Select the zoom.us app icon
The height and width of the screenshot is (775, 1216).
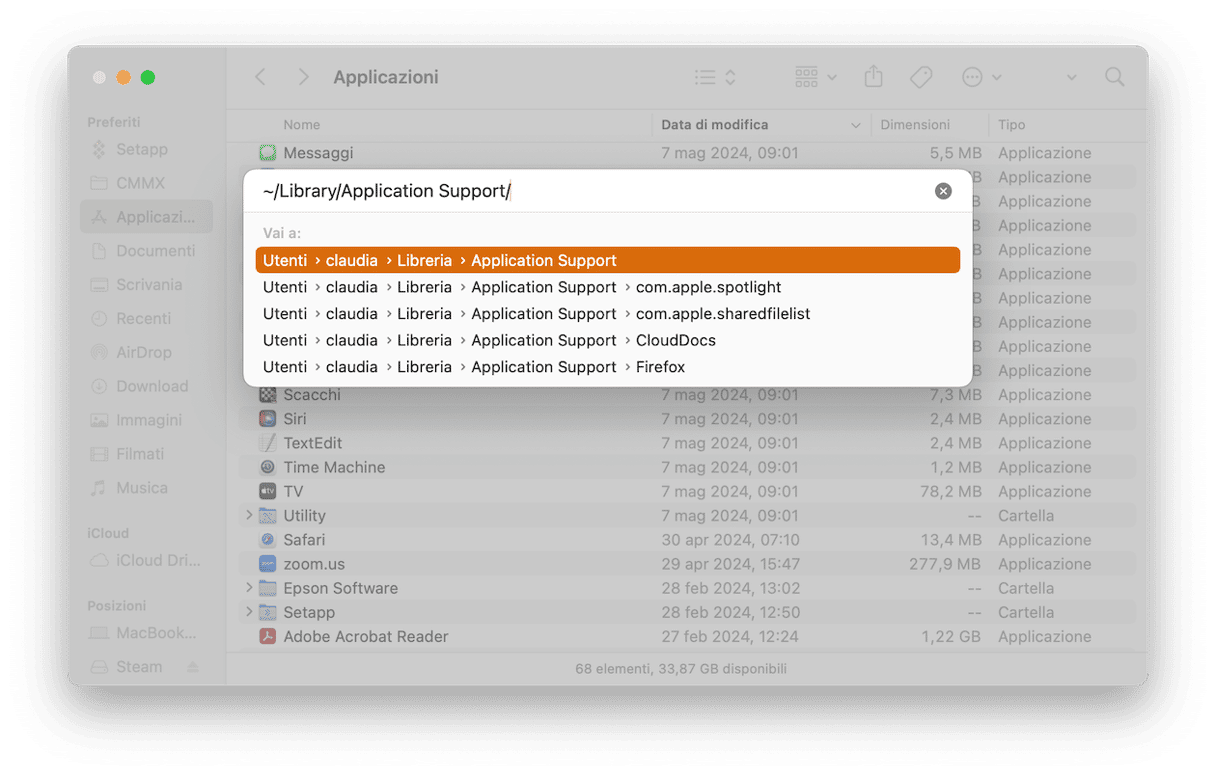267,564
